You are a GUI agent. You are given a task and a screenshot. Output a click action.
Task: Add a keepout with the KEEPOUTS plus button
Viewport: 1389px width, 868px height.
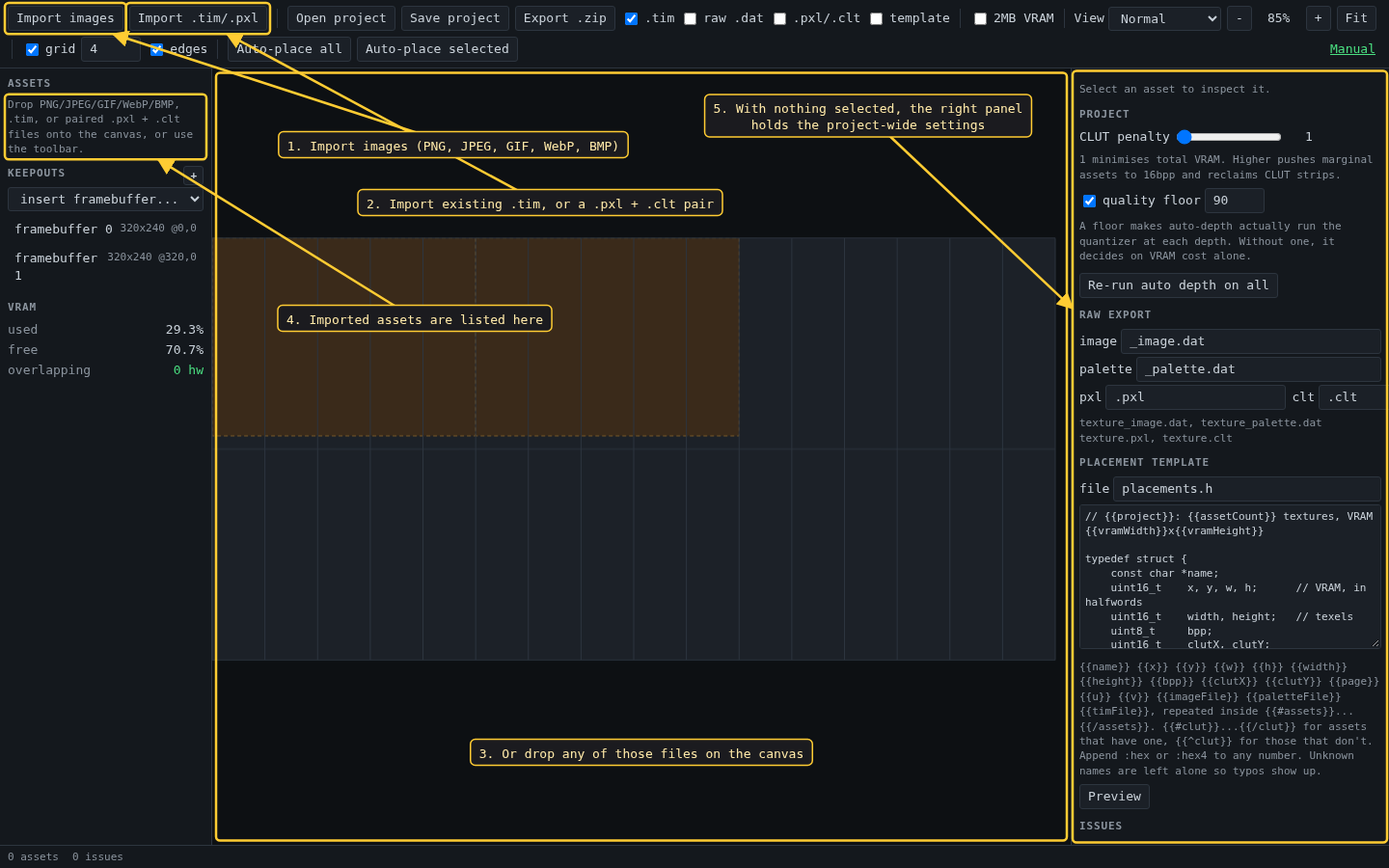pyautogui.click(x=193, y=176)
